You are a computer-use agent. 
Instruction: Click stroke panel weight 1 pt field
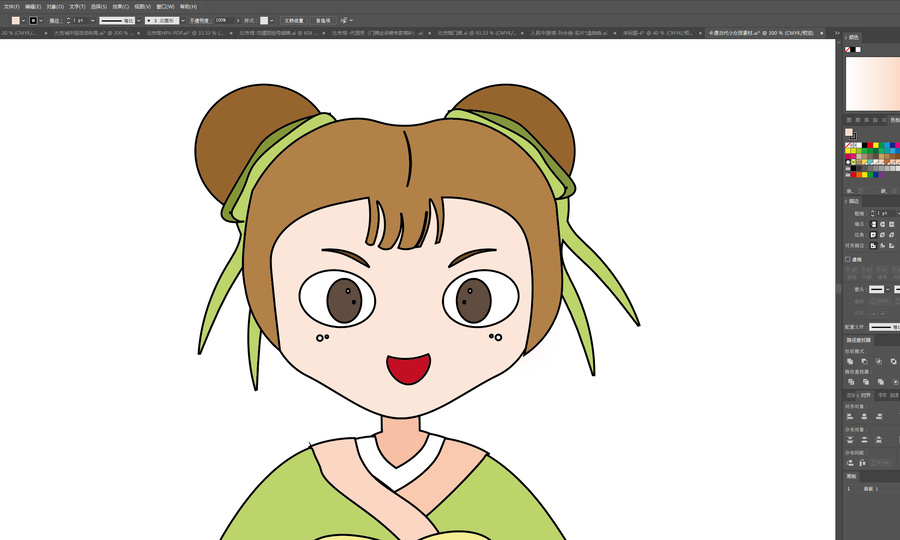coord(886,213)
